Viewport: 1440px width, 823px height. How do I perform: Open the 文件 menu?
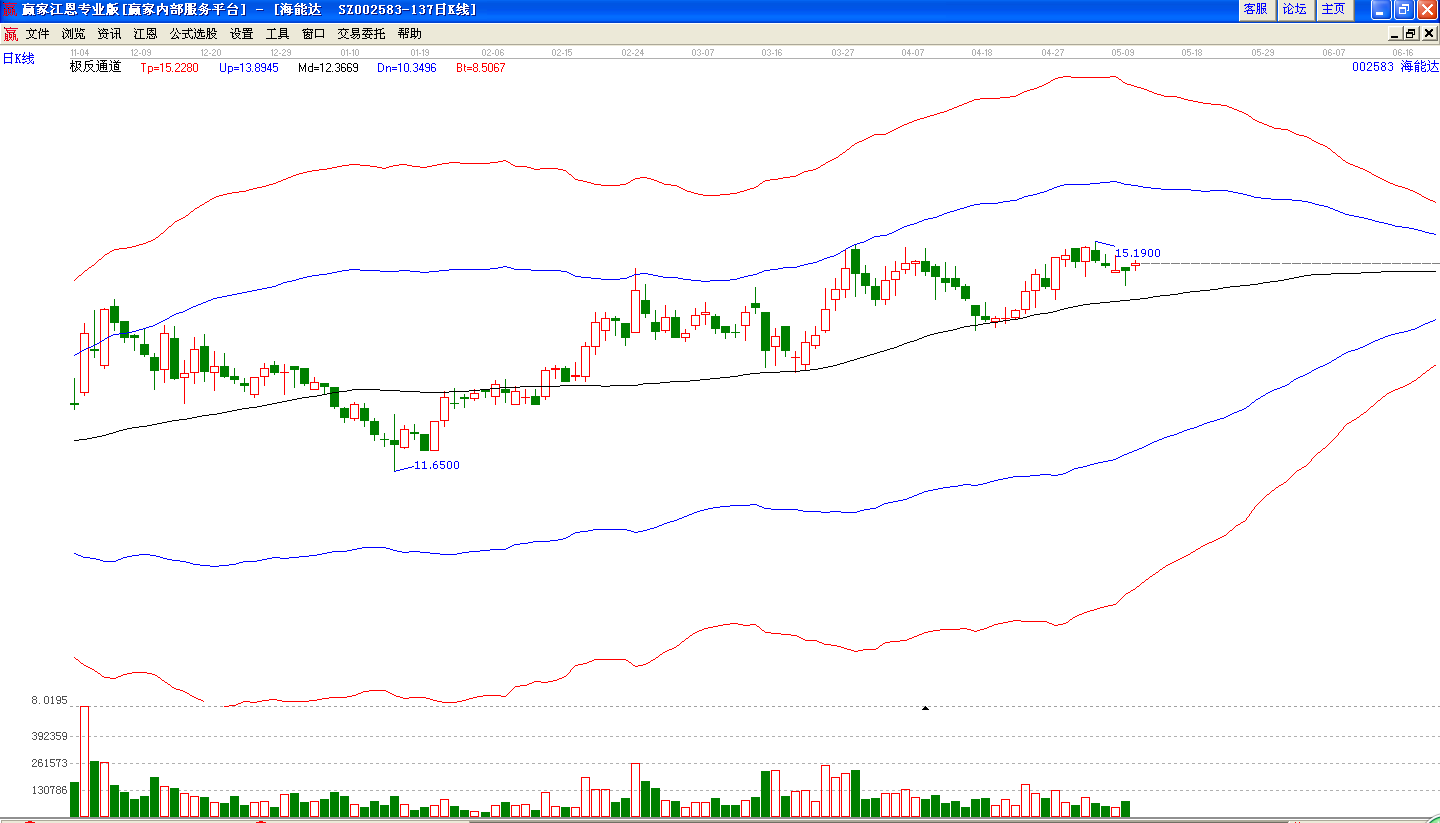click(37, 34)
